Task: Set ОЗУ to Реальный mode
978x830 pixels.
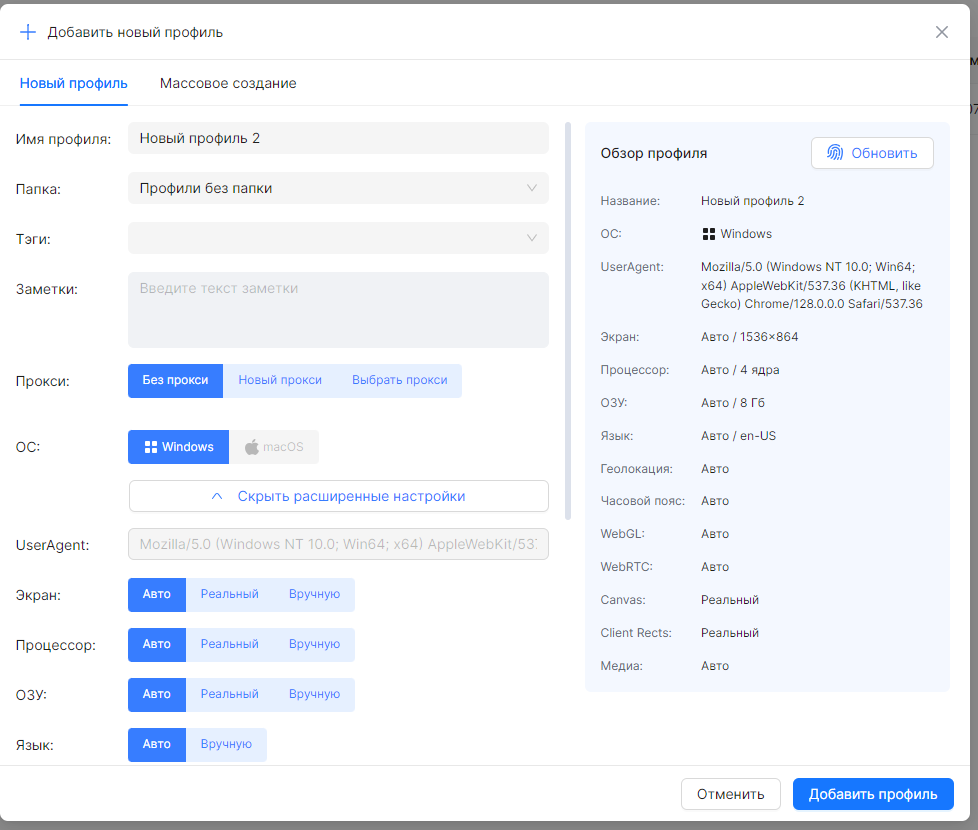Action: [229, 694]
